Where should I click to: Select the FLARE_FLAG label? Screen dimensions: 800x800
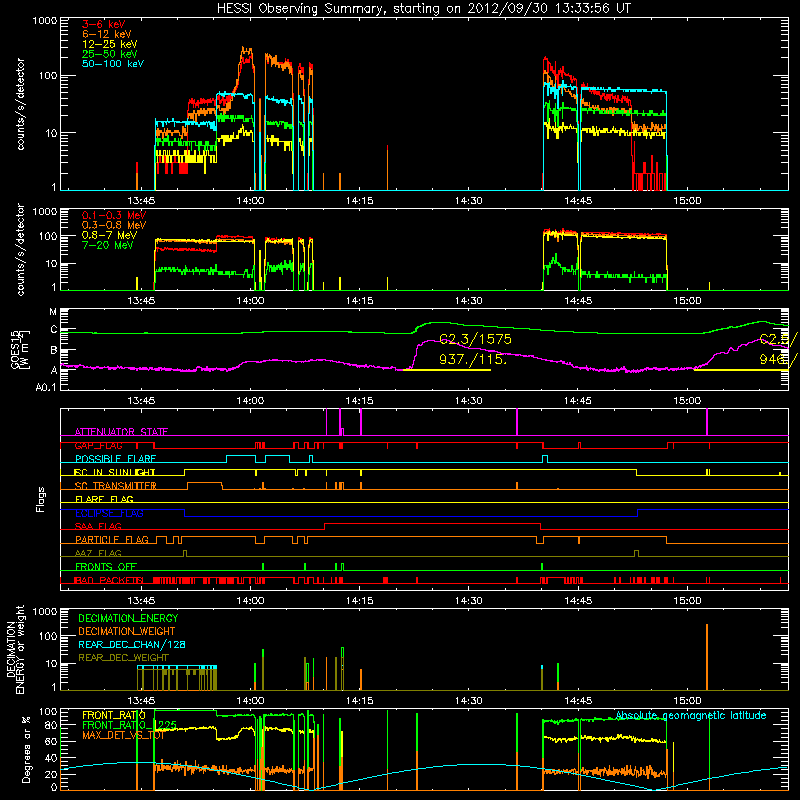pyautogui.click(x=104, y=499)
